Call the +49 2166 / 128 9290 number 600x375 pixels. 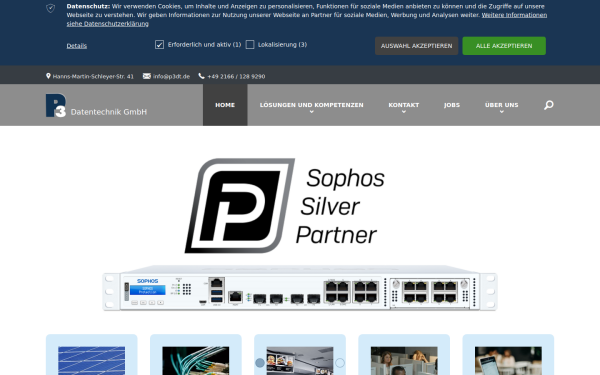click(x=236, y=77)
